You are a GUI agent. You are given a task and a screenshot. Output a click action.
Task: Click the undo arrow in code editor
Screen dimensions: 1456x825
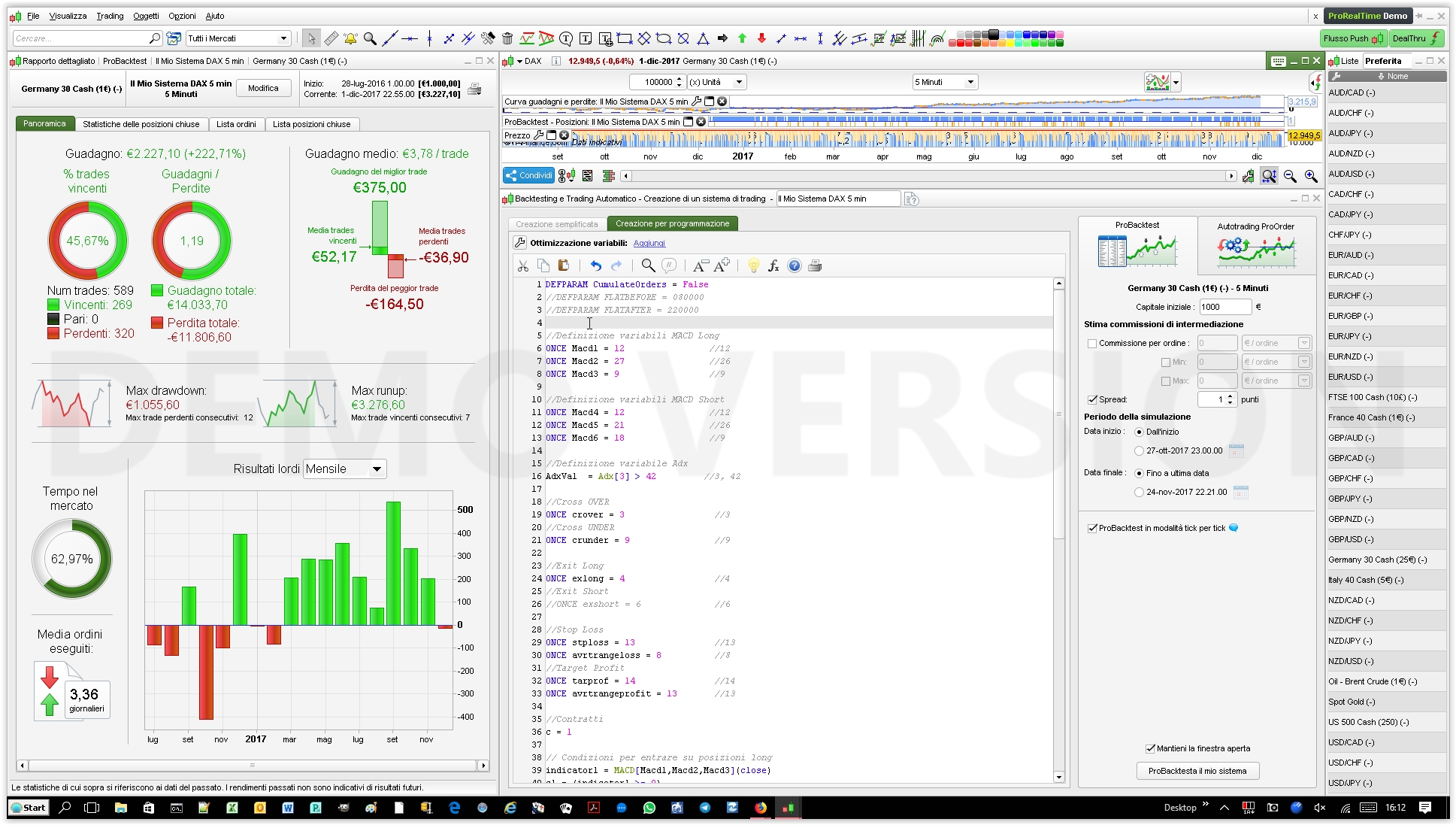click(595, 265)
